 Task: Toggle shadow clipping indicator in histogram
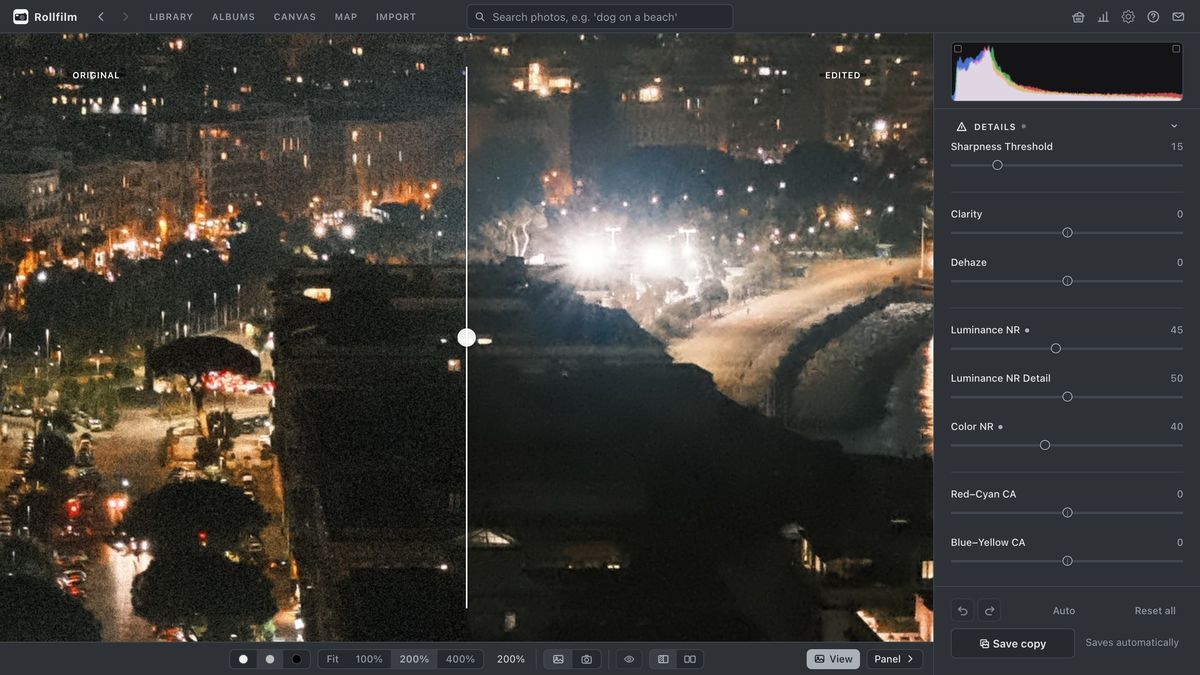click(x=958, y=49)
